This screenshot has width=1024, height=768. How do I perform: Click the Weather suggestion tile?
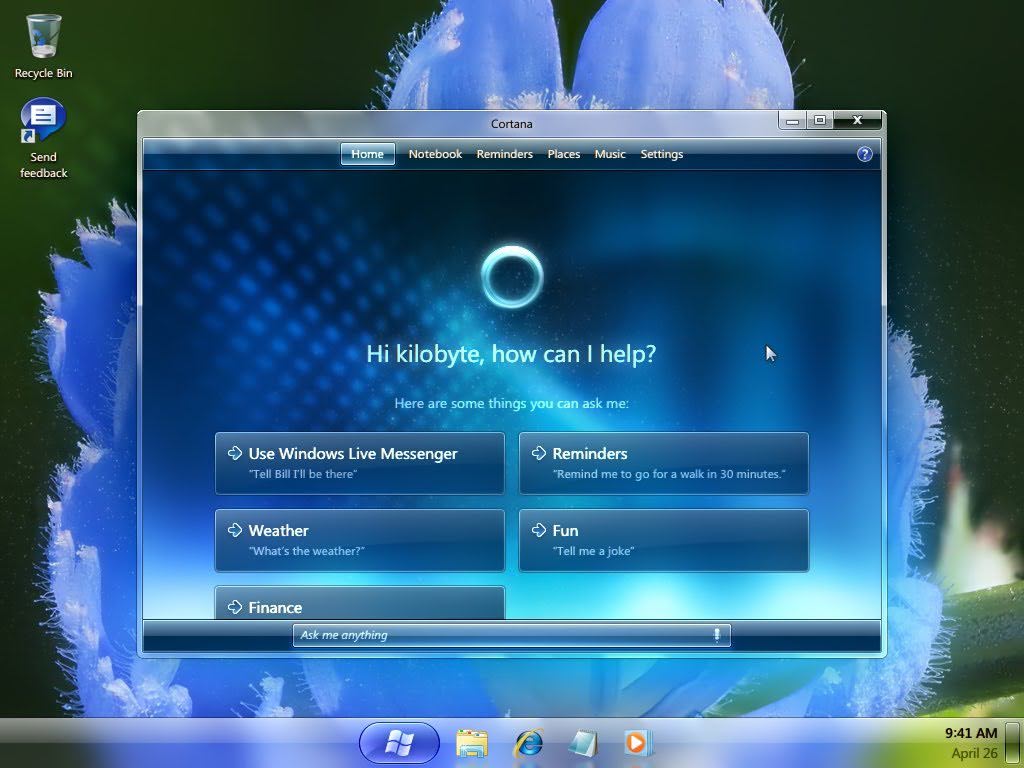click(x=360, y=540)
